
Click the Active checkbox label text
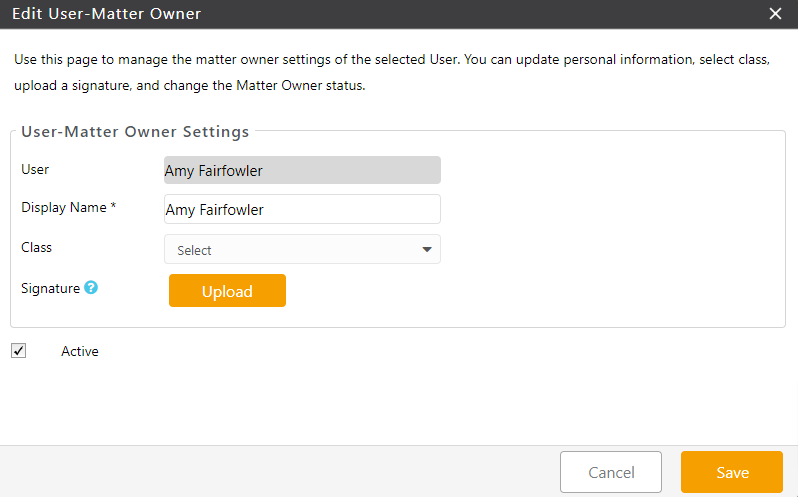[80, 352]
